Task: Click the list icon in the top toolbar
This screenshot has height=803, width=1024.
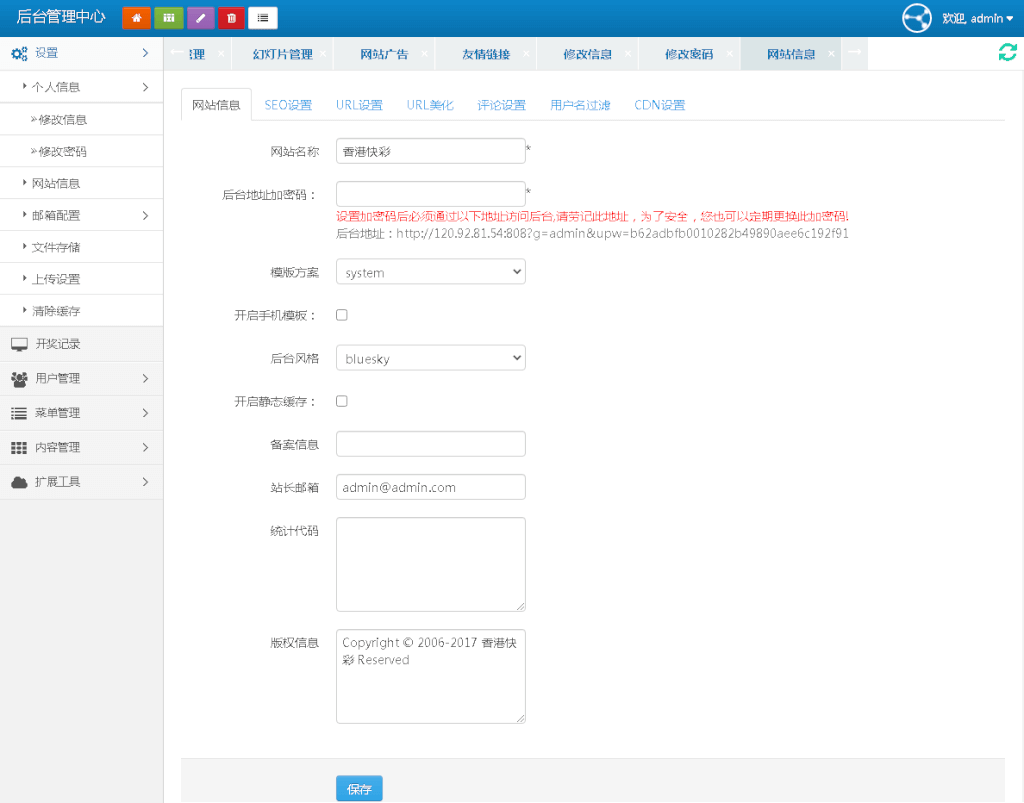Action: tap(262, 18)
